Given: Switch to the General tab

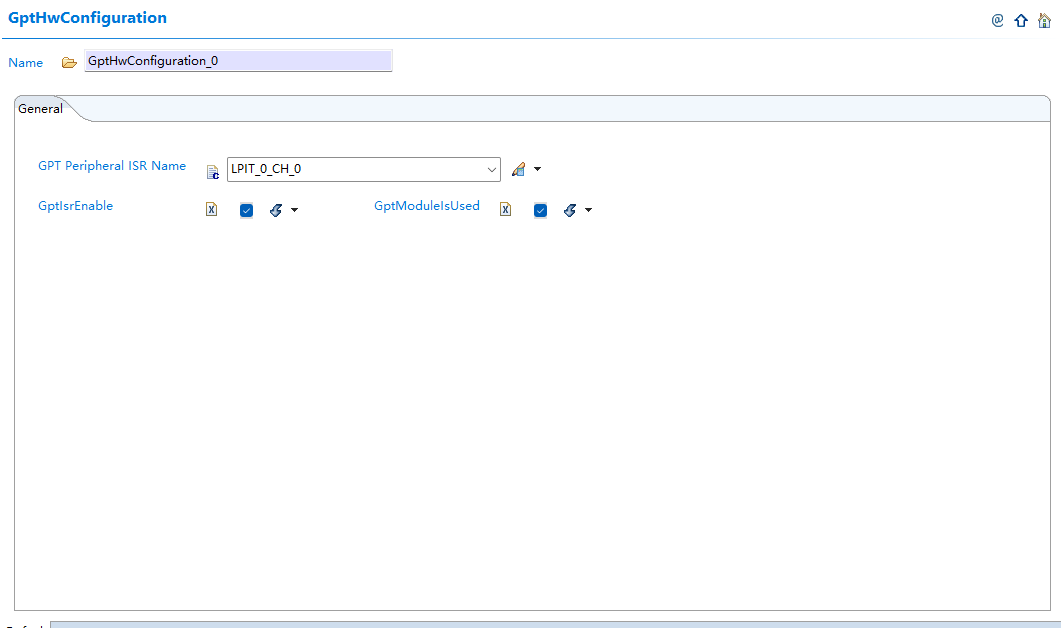Looking at the screenshot, I should pos(40,108).
